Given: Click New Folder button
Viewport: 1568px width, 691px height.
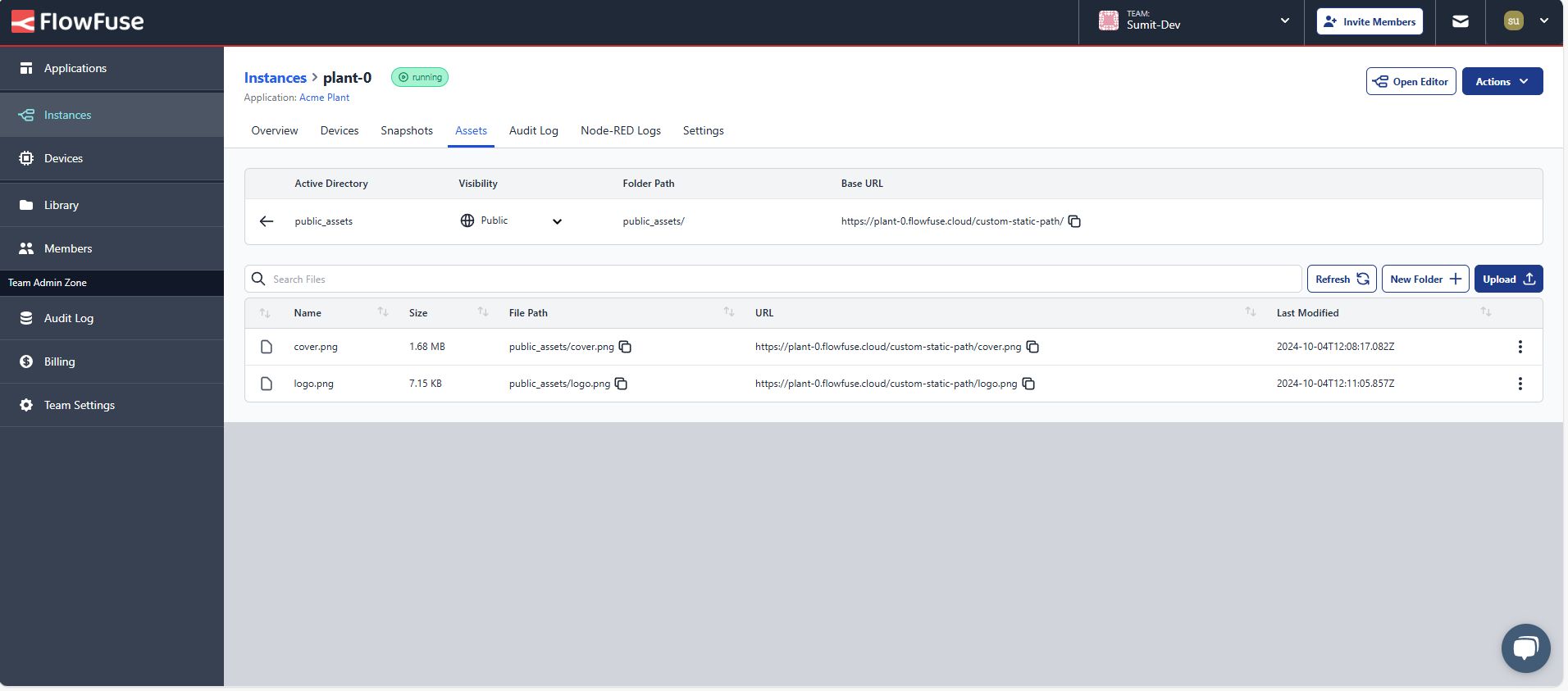Looking at the screenshot, I should (1425, 279).
